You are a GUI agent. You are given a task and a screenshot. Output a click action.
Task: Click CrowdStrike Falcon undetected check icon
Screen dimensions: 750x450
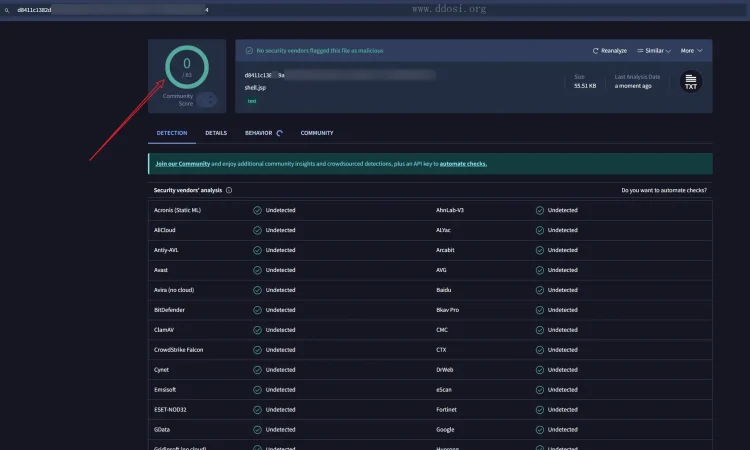[257, 350]
